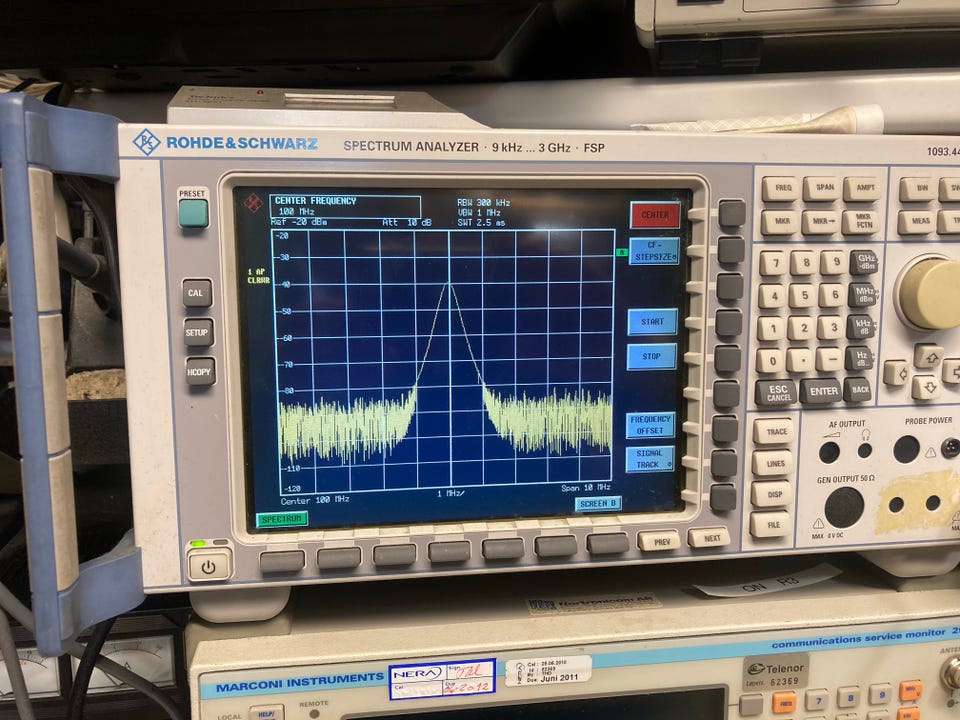Viewport: 960px width, 720px height.
Task: Tap the PREV softkey-menu key
Action: 659,541
